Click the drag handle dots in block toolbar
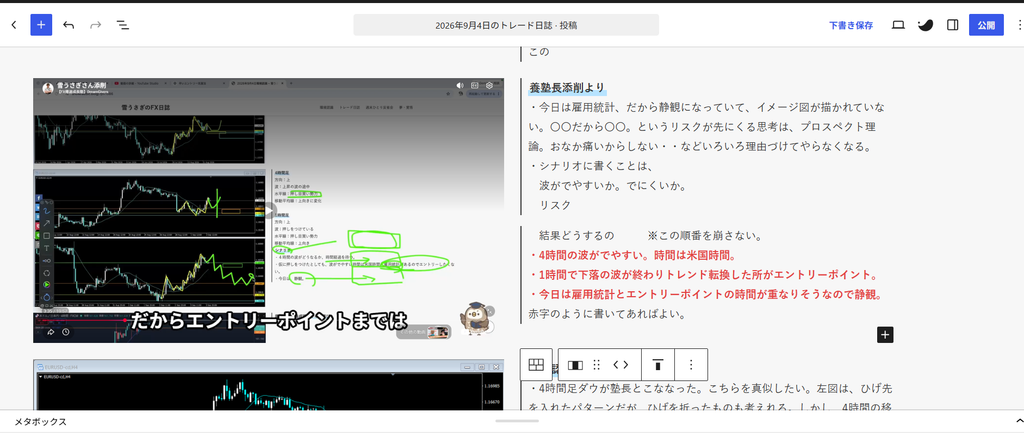1024x433 pixels. pyautogui.click(x=596, y=365)
